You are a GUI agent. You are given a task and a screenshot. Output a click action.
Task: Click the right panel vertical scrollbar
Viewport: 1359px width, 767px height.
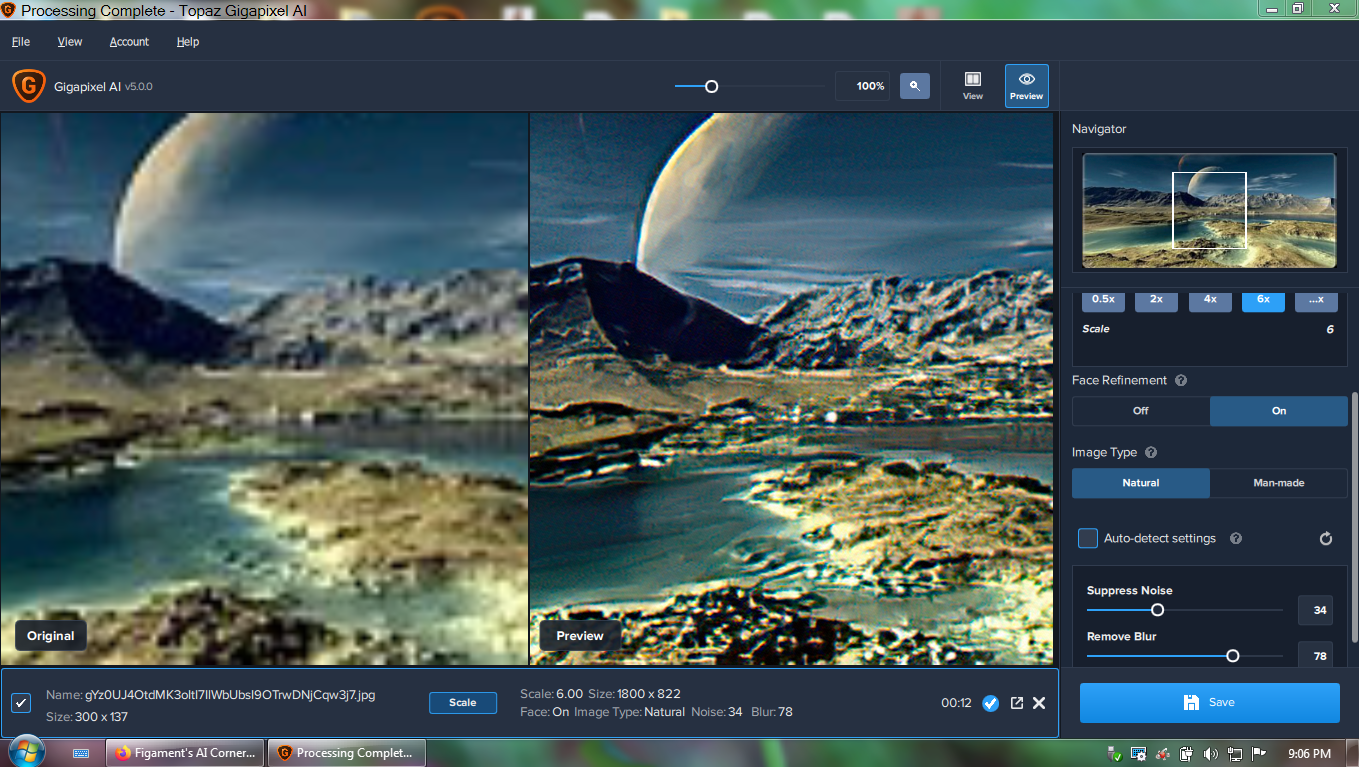click(1354, 517)
